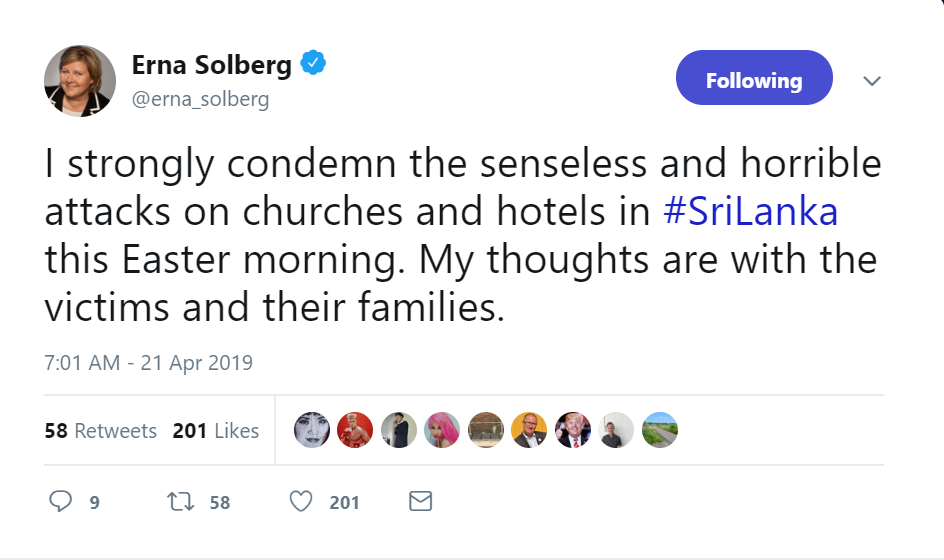The width and height of the screenshot is (944, 560).
Task: Open Erna Solberg's profile picture
Action: (x=80, y=80)
